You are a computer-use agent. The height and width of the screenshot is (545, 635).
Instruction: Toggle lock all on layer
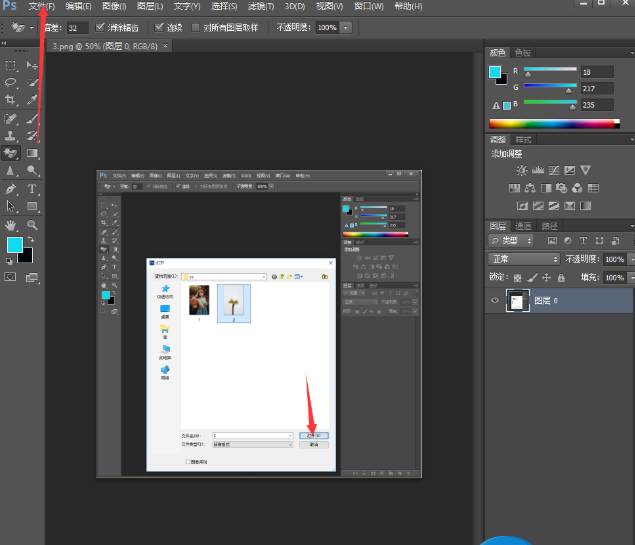561,278
